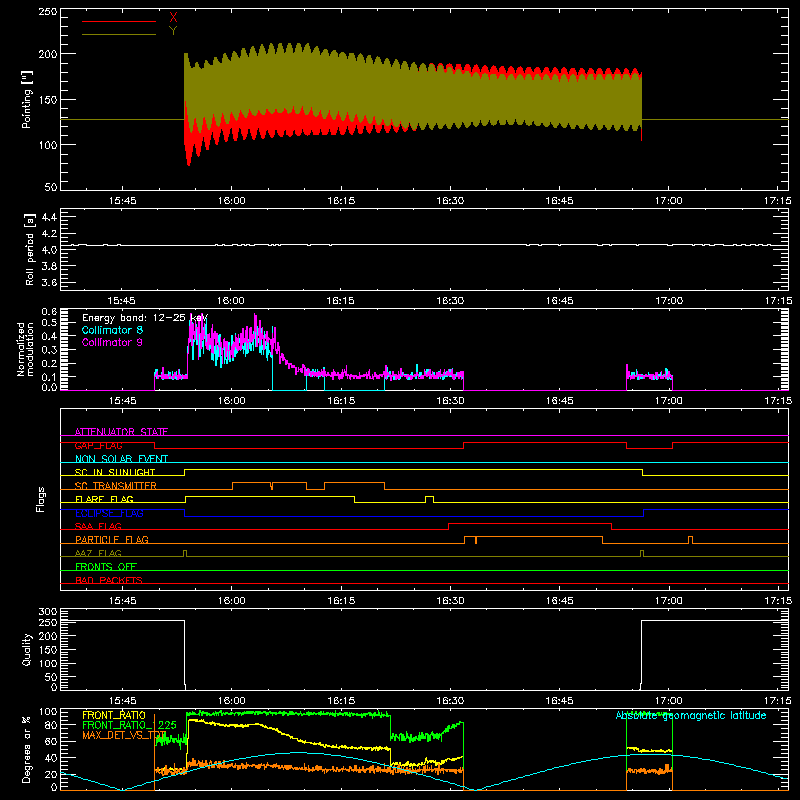Click the short second FLARE_FLAG pulse
Image resolution: width=800 pixels, height=800 pixels.
430,499
